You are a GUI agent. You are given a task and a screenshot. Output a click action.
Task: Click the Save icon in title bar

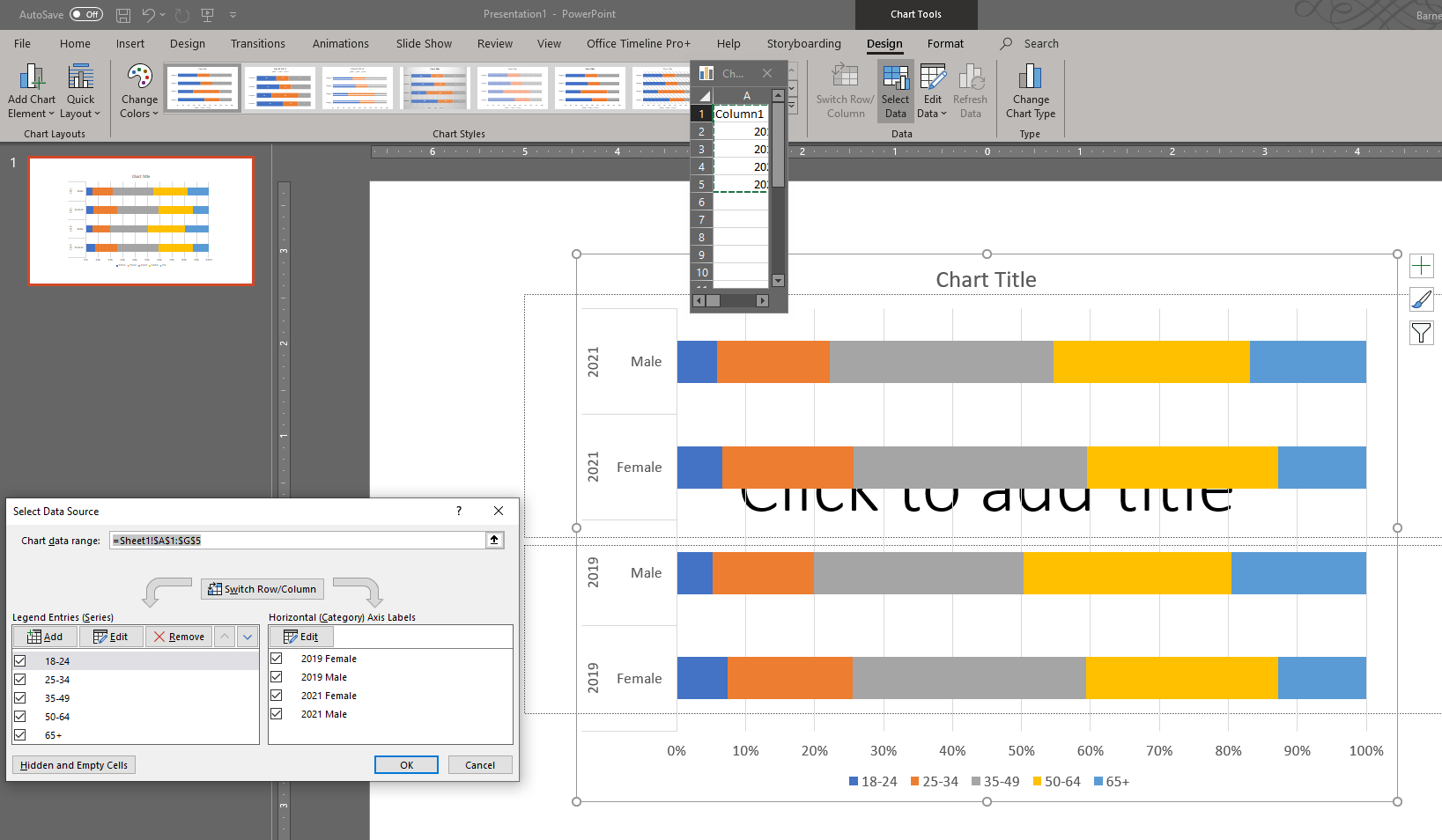click(x=123, y=15)
